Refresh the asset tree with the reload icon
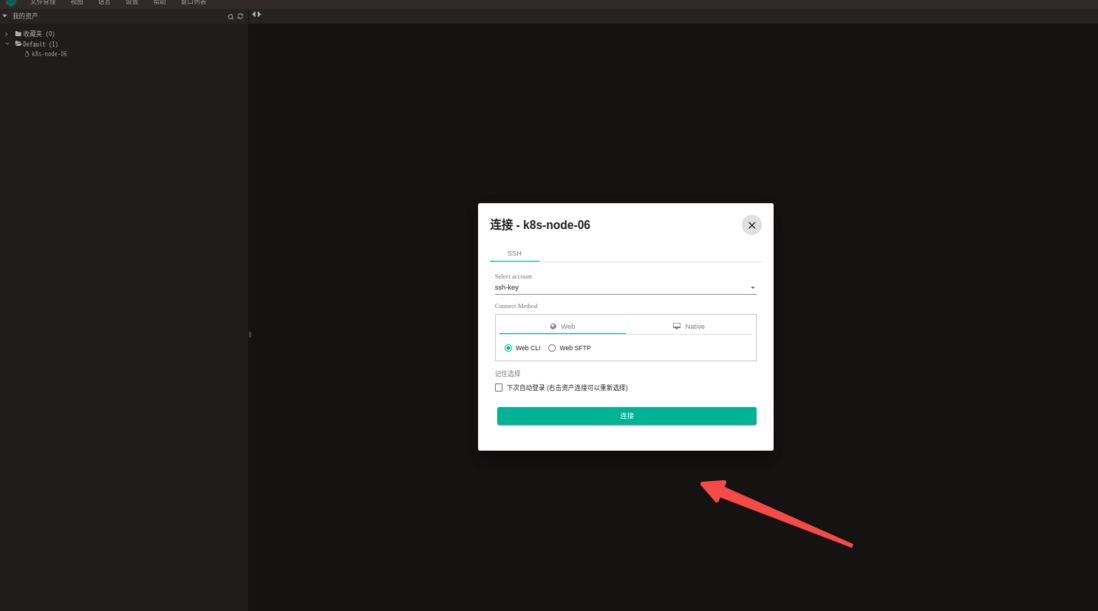Viewport: 1098px width, 611px height. (x=240, y=16)
